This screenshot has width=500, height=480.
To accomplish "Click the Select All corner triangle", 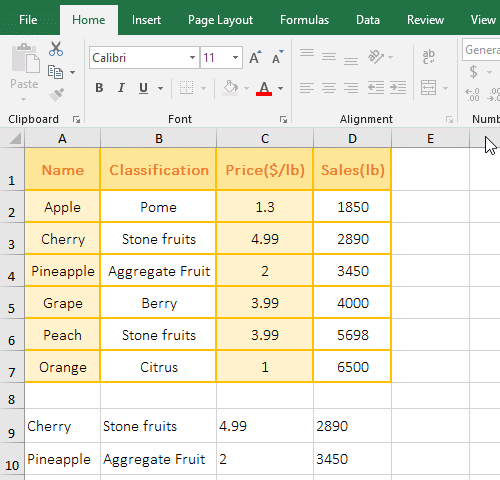I will point(15,138).
